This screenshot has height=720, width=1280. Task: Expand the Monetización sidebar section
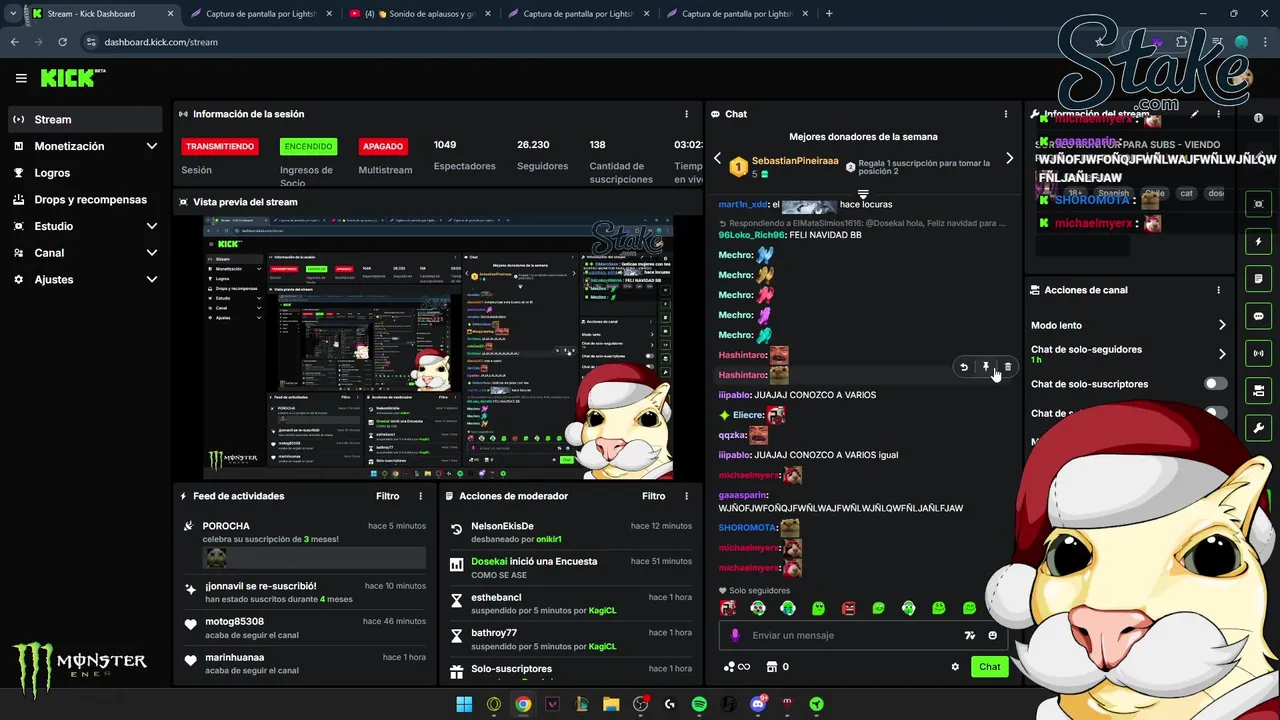(x=151, y=146)
